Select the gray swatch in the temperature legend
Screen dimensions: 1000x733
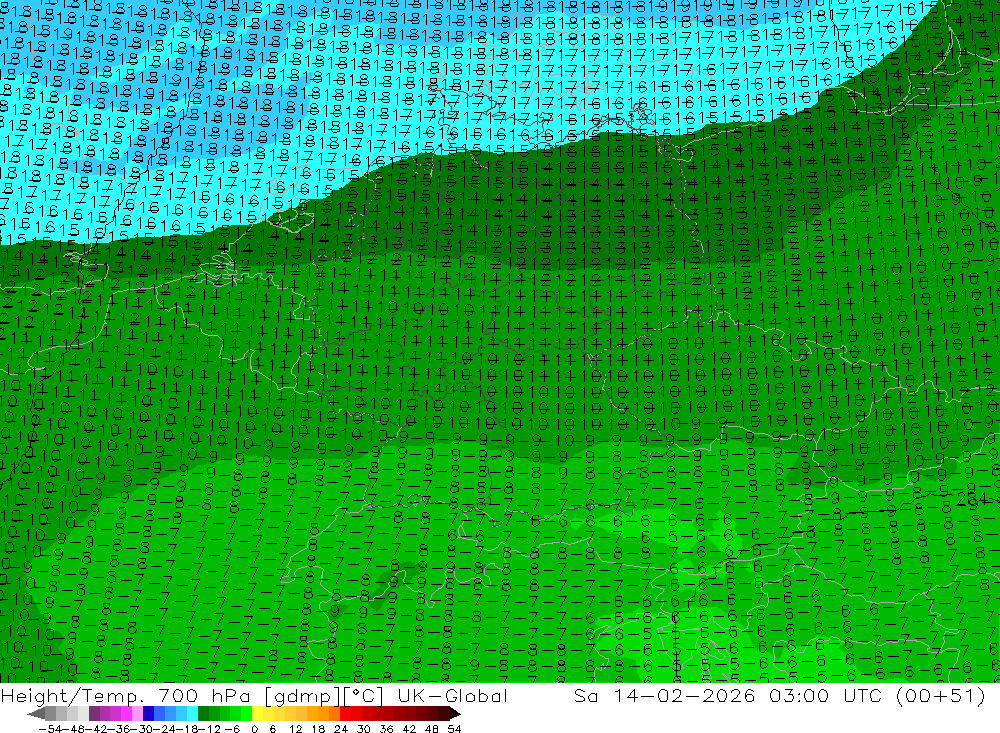coord(50,713)
